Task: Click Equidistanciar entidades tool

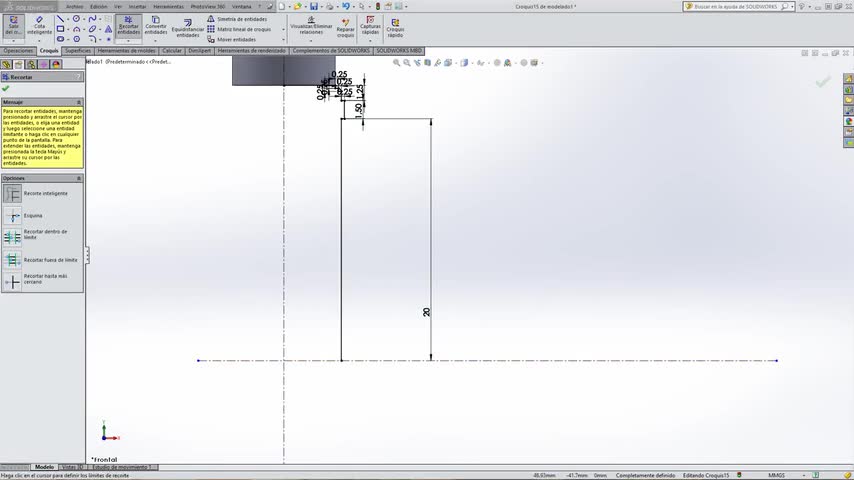Action: pos(187,28)
